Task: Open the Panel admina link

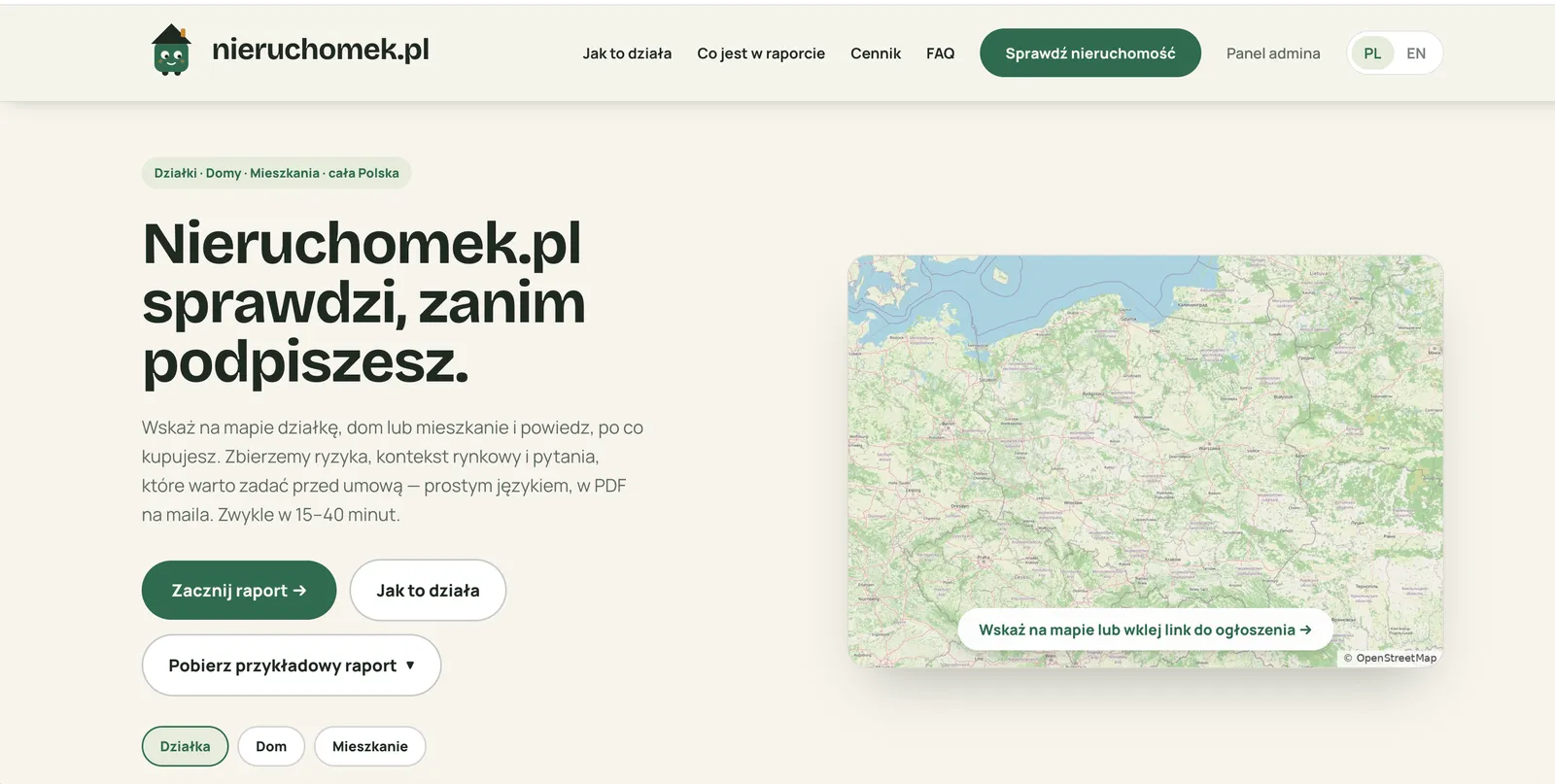Action: coord(1273,53)
